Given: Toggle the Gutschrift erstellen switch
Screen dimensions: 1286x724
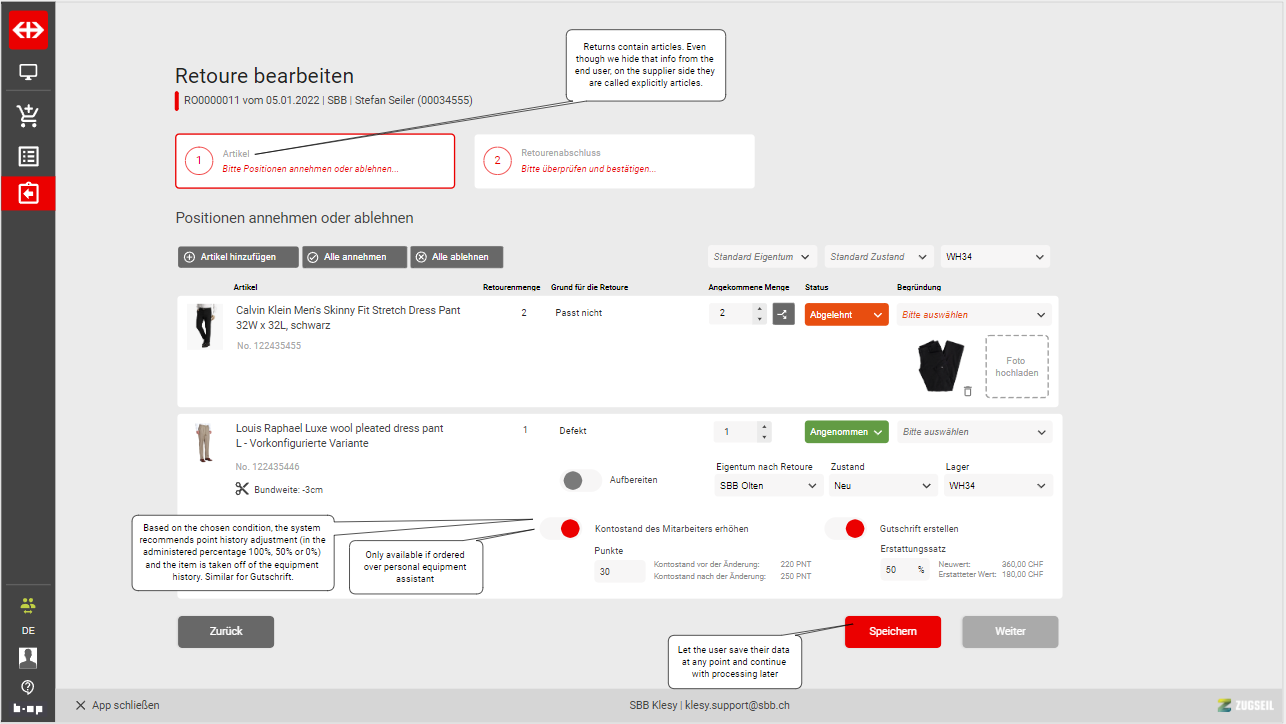Looking at the screenshot, I should click(845, 529).
